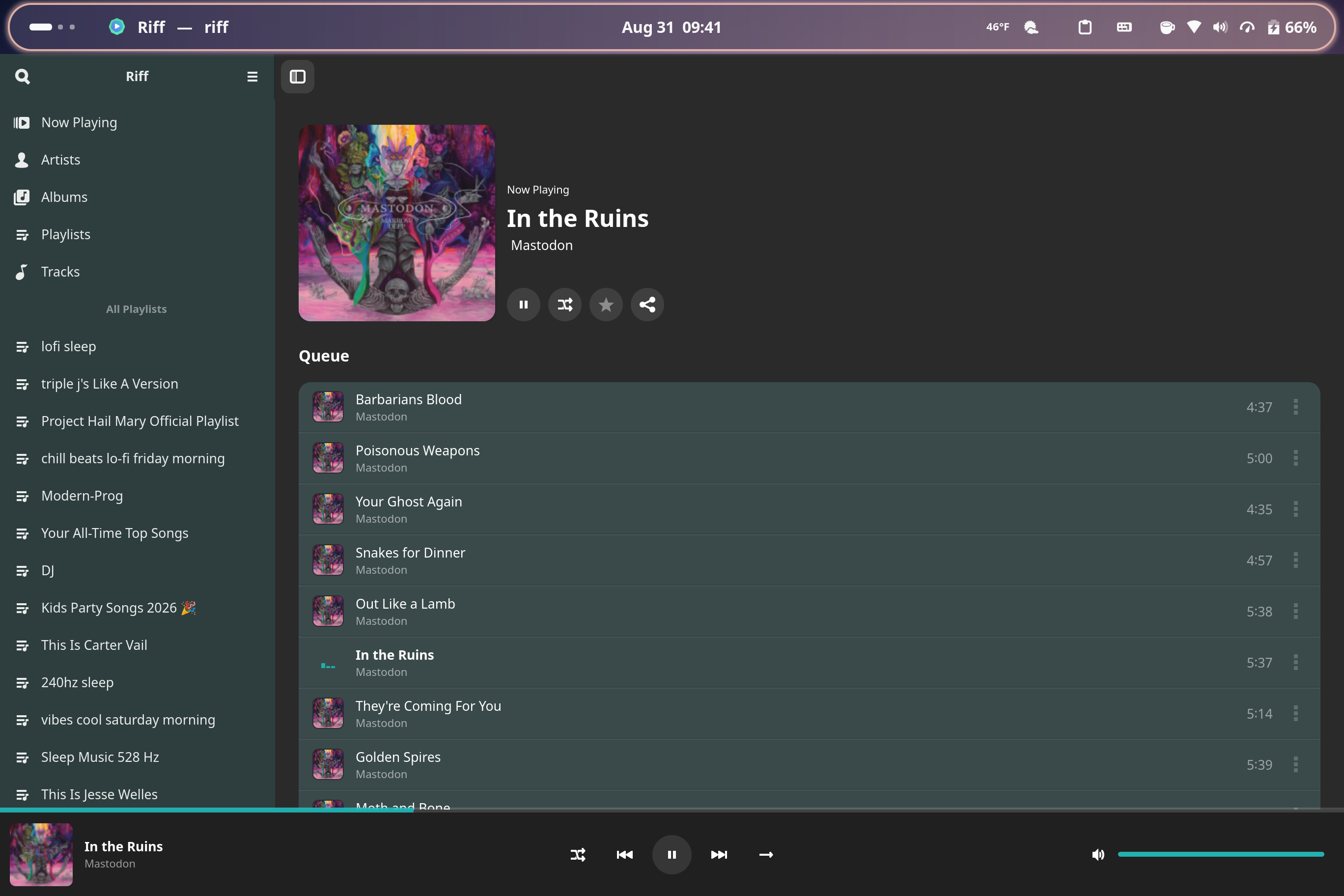
Task: Open the Mastodon artist link under title
Action: [x=542, y=245]
